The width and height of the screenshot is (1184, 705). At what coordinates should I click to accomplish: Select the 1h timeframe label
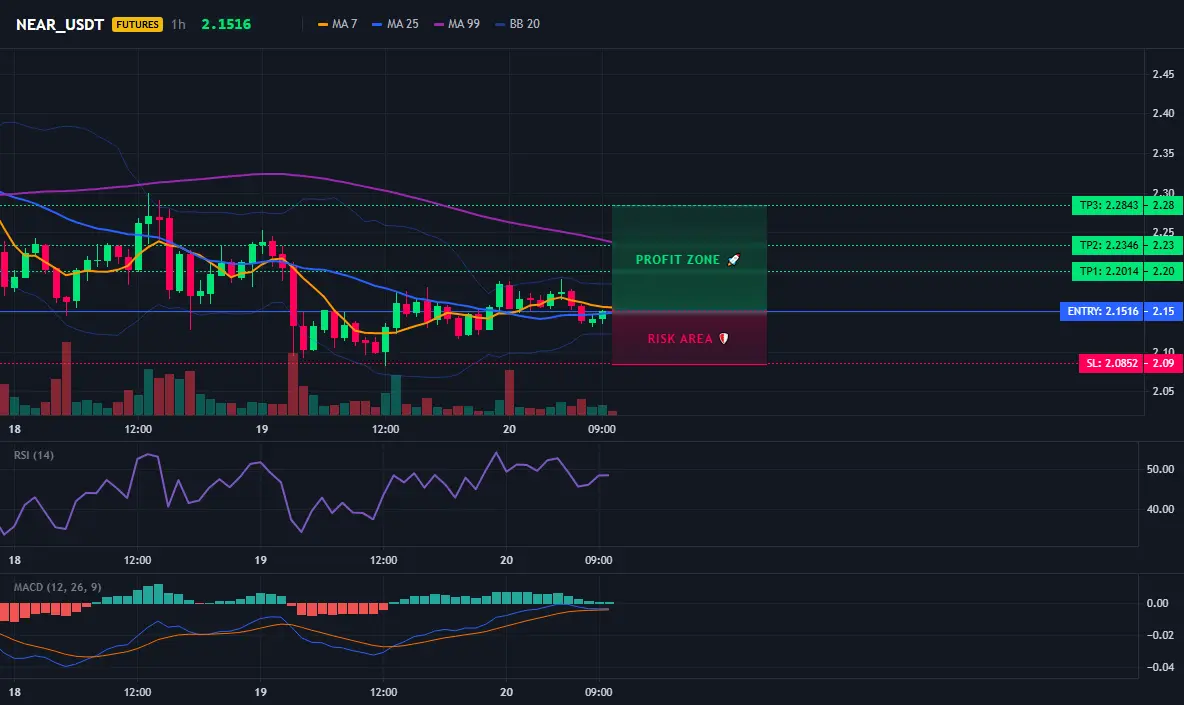click(x=178, y=24)
